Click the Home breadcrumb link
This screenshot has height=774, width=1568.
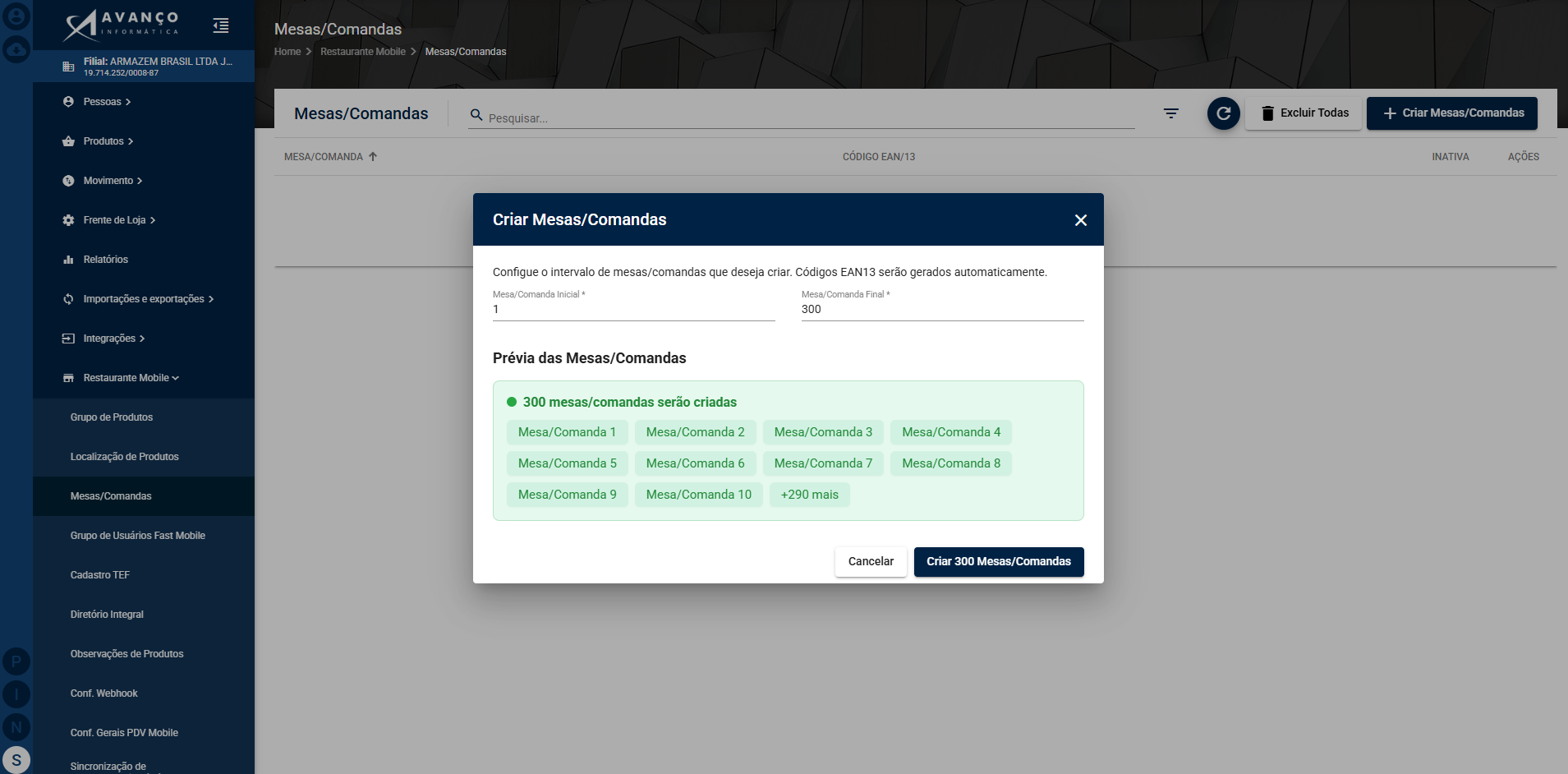click(287, 52)
